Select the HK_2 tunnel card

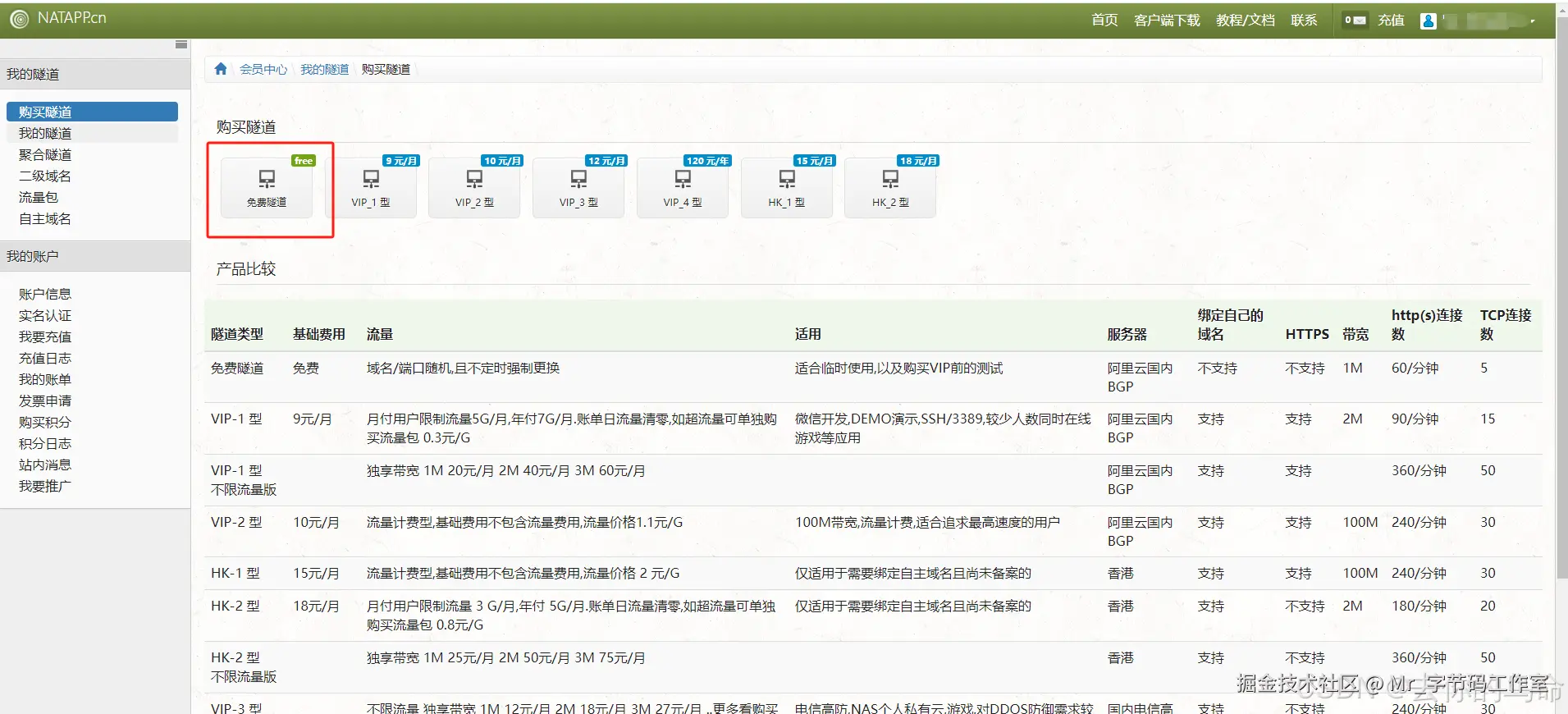[890, 187]
